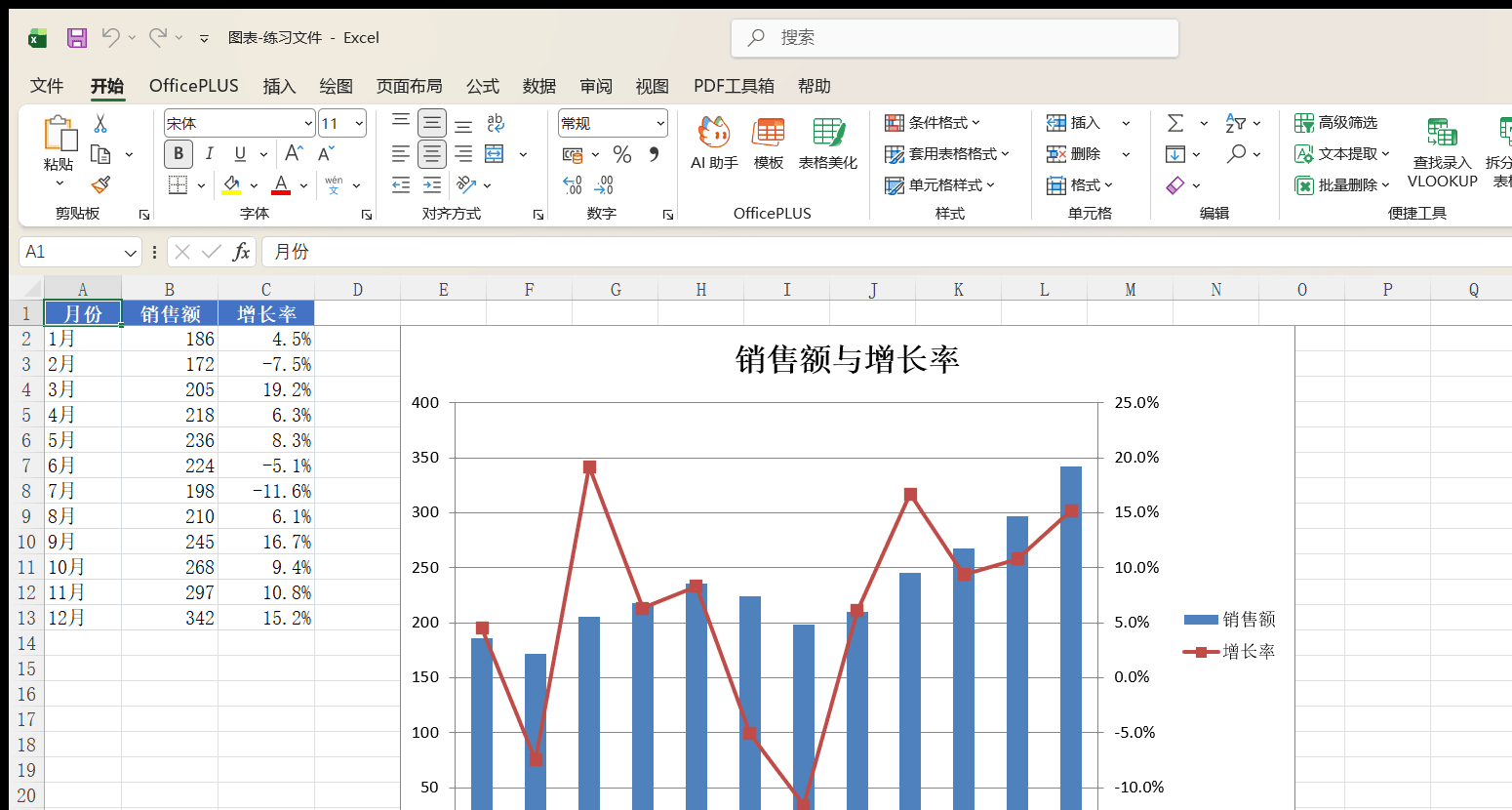Click Sort and Filter icon
Image resolution: width=1512 pixels, height=810 pixels.
(1236, 123)
